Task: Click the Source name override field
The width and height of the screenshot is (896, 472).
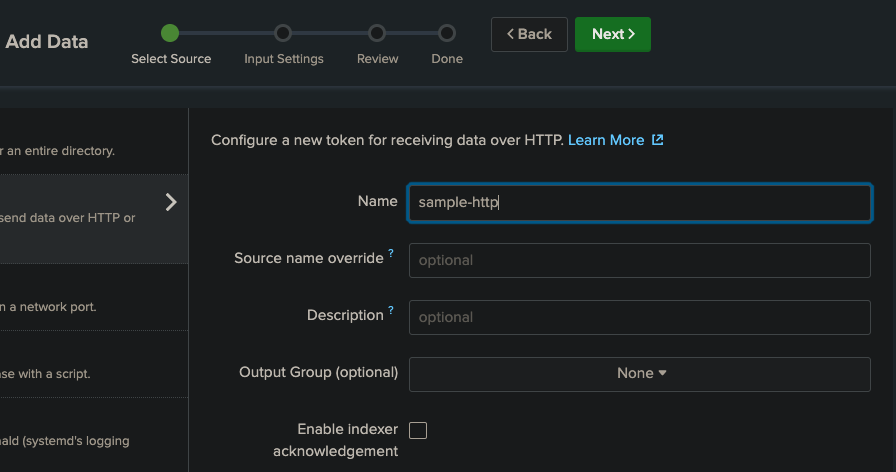Action: (x=639, y=261)
